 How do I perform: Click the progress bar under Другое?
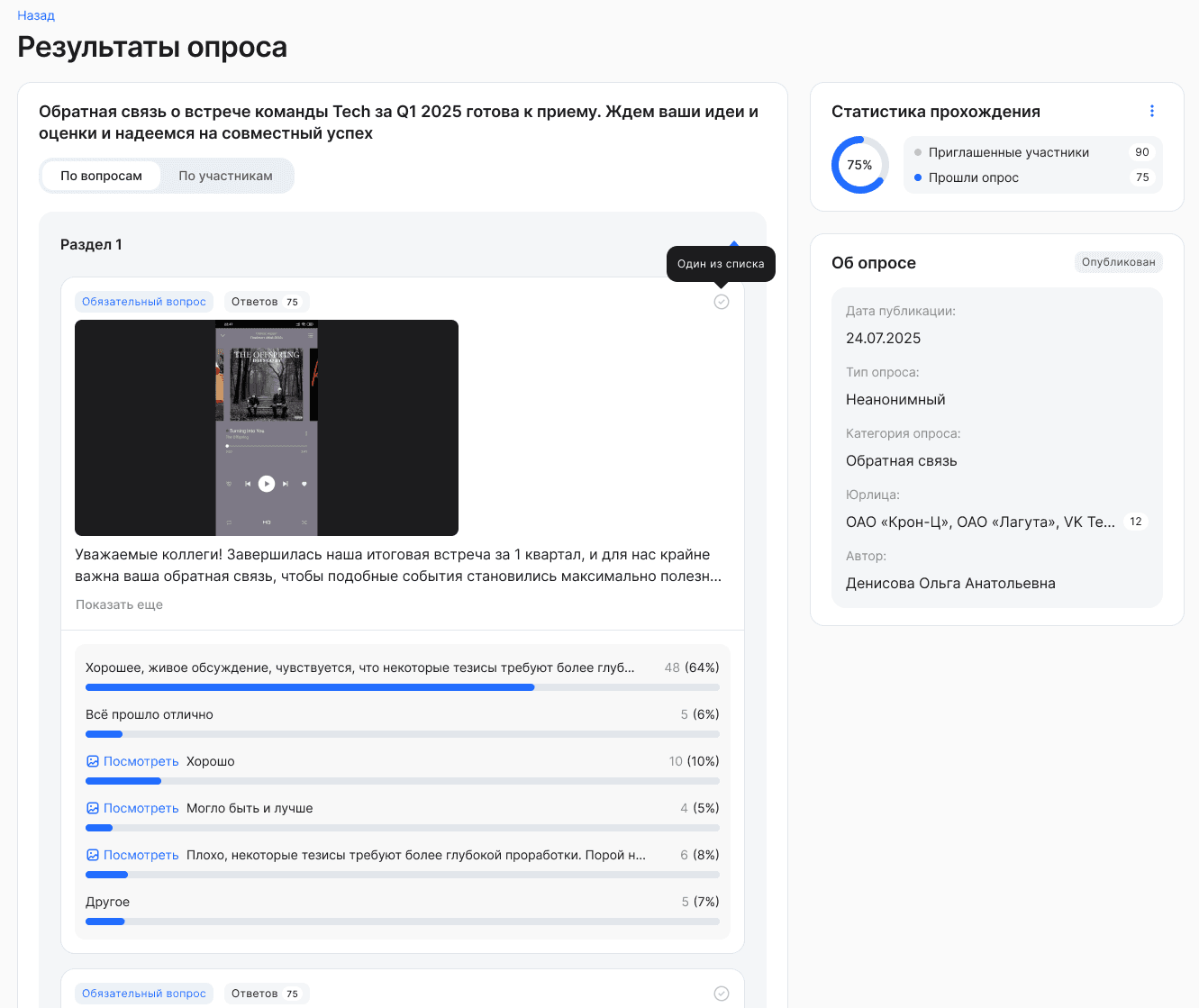point(403,922)
